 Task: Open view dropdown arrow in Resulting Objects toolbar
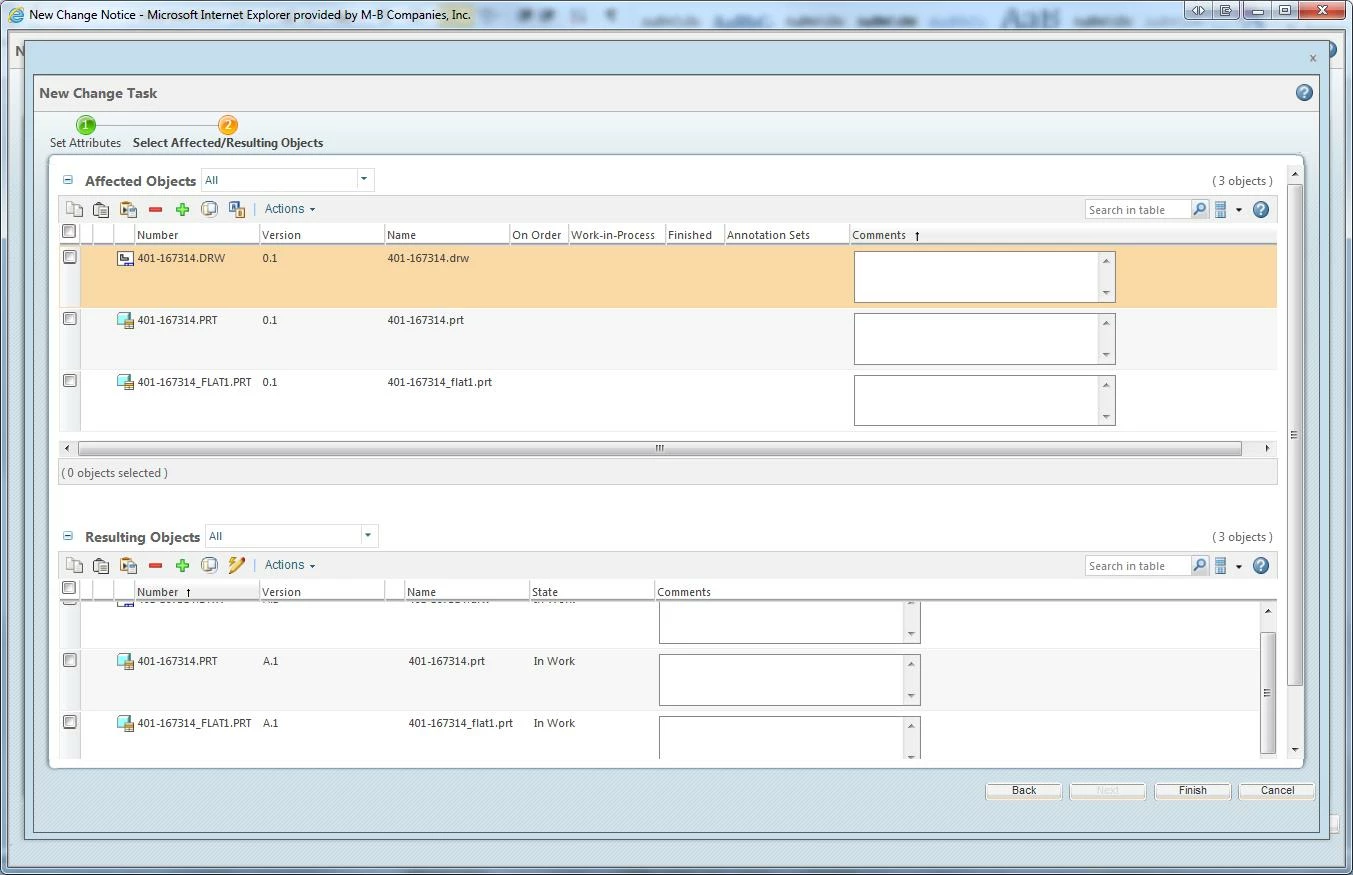point(1239,566)
